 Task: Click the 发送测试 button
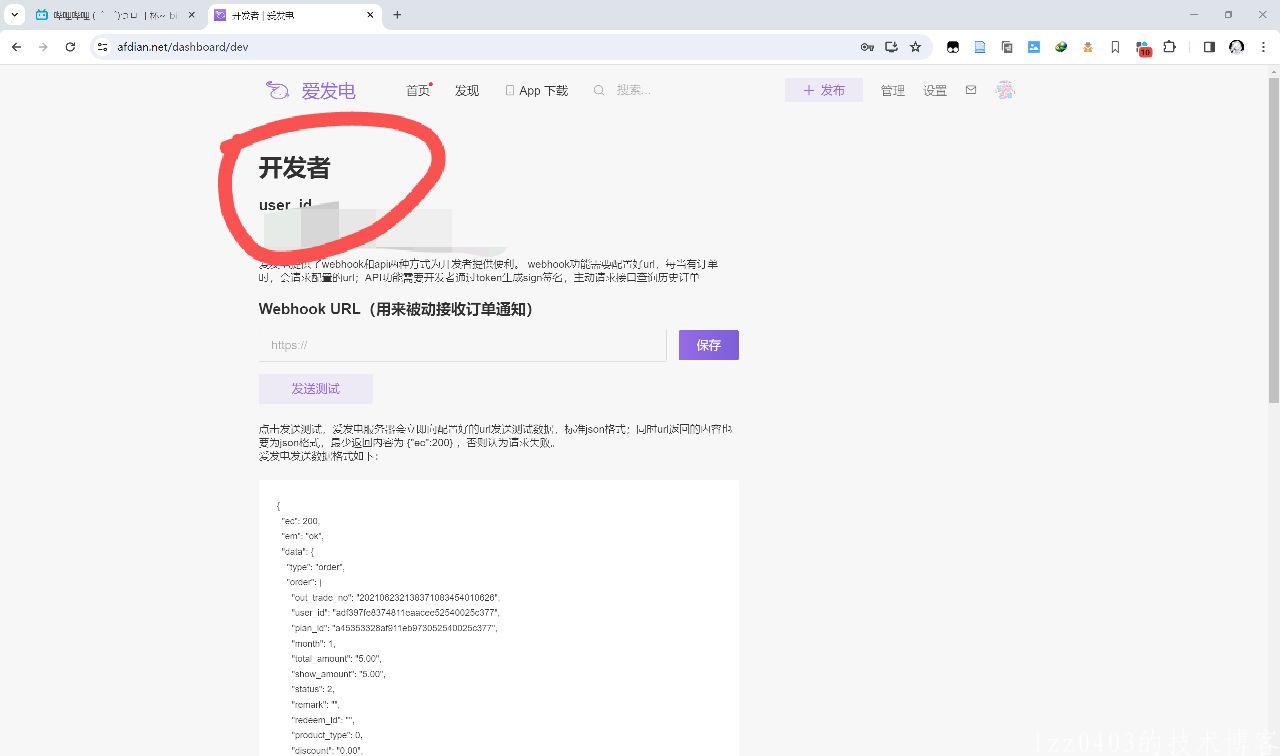tap(316, 389)
